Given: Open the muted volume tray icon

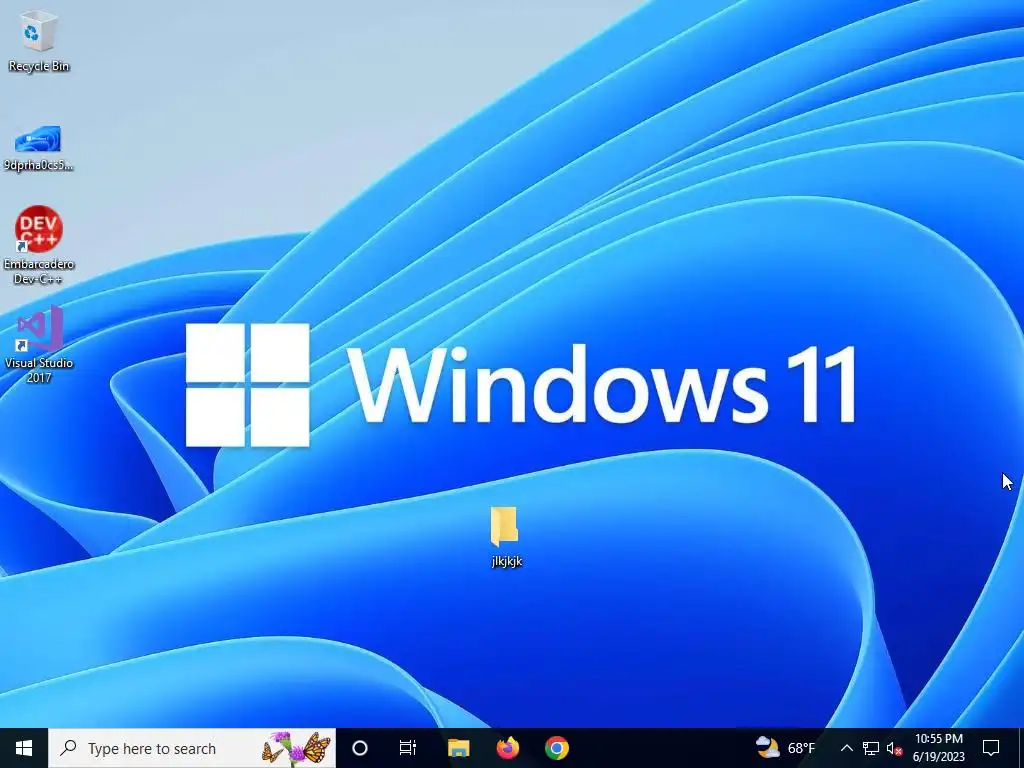Looking at the screenshot, I should point(894,748).
